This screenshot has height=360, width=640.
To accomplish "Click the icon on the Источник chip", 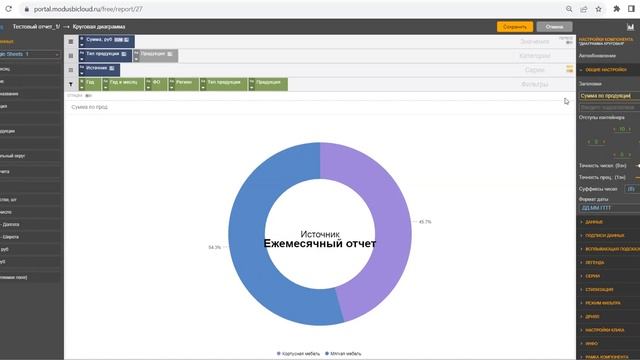I will point(111,68).
